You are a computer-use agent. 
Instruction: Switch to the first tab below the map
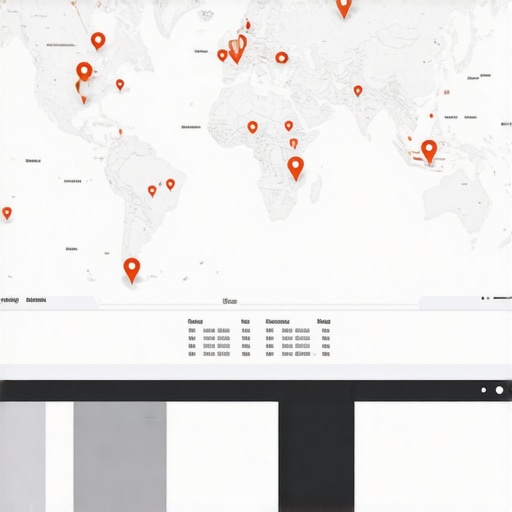[9, 300]
